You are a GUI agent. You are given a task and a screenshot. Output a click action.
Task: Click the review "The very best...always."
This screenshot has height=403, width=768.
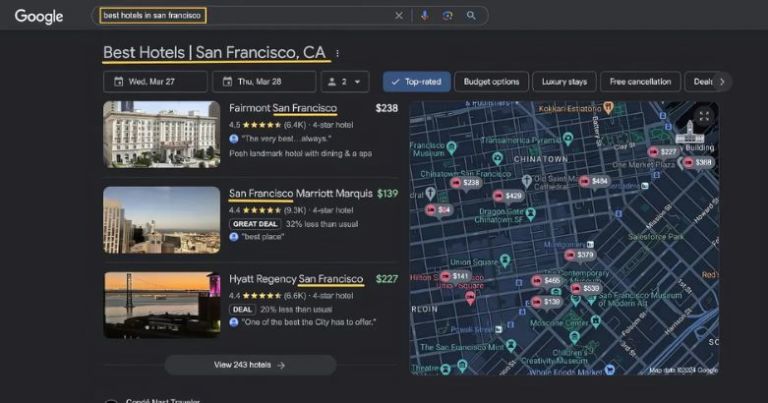[x=287, y=139]
